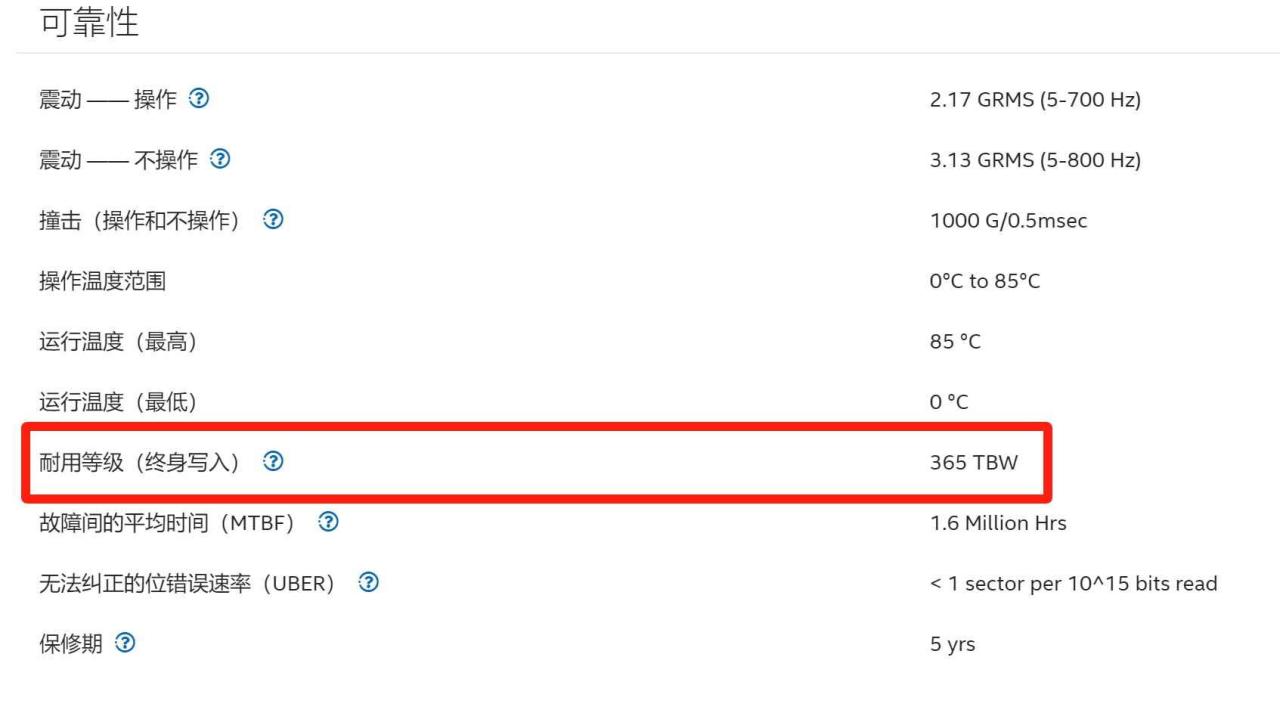This screenshot has width=1280, height=713.
Task: Click the 运行温度（最高）label
Action: point(118,342)
